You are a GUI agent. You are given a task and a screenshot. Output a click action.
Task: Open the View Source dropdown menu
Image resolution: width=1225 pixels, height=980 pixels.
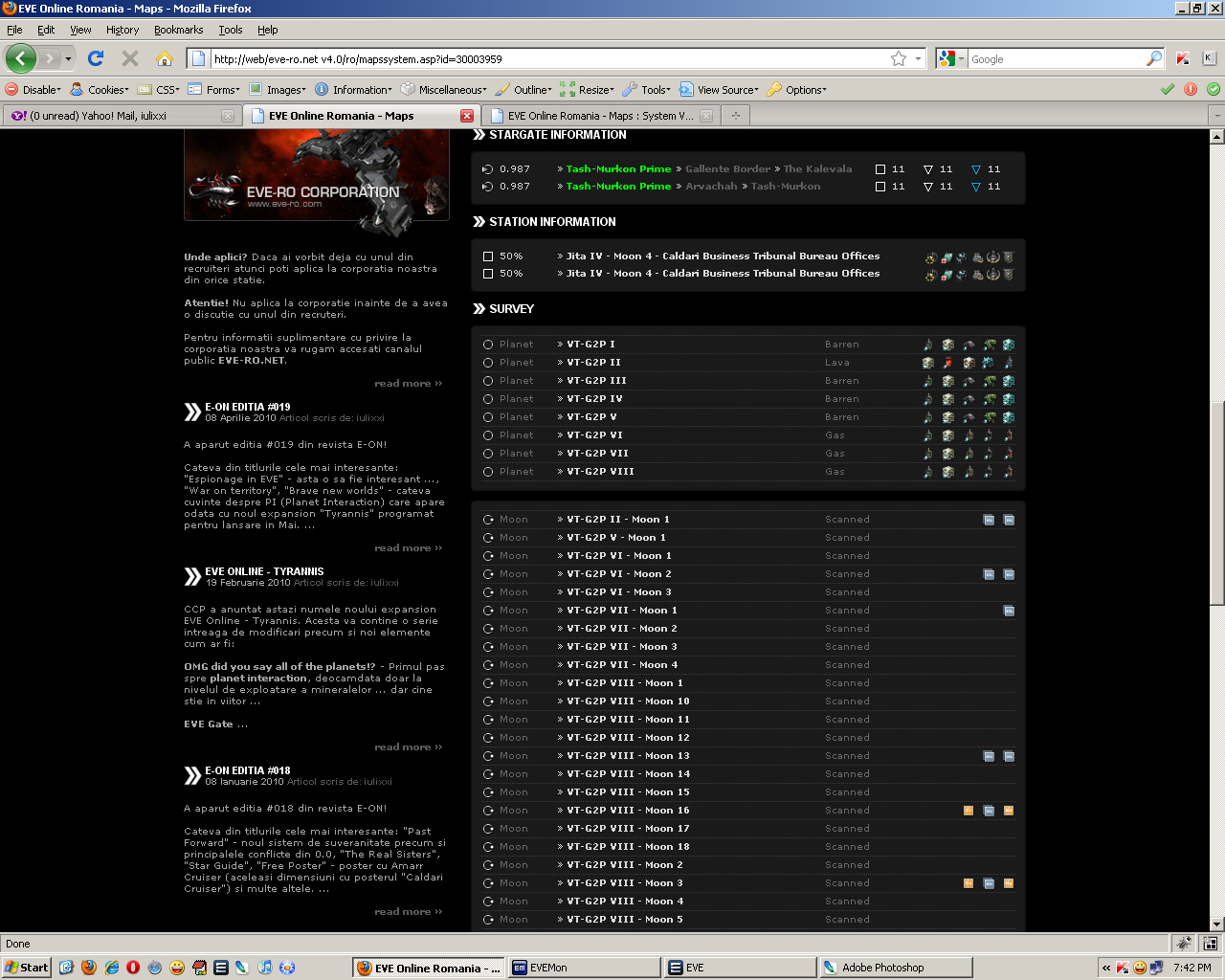(x=719, y=89)
